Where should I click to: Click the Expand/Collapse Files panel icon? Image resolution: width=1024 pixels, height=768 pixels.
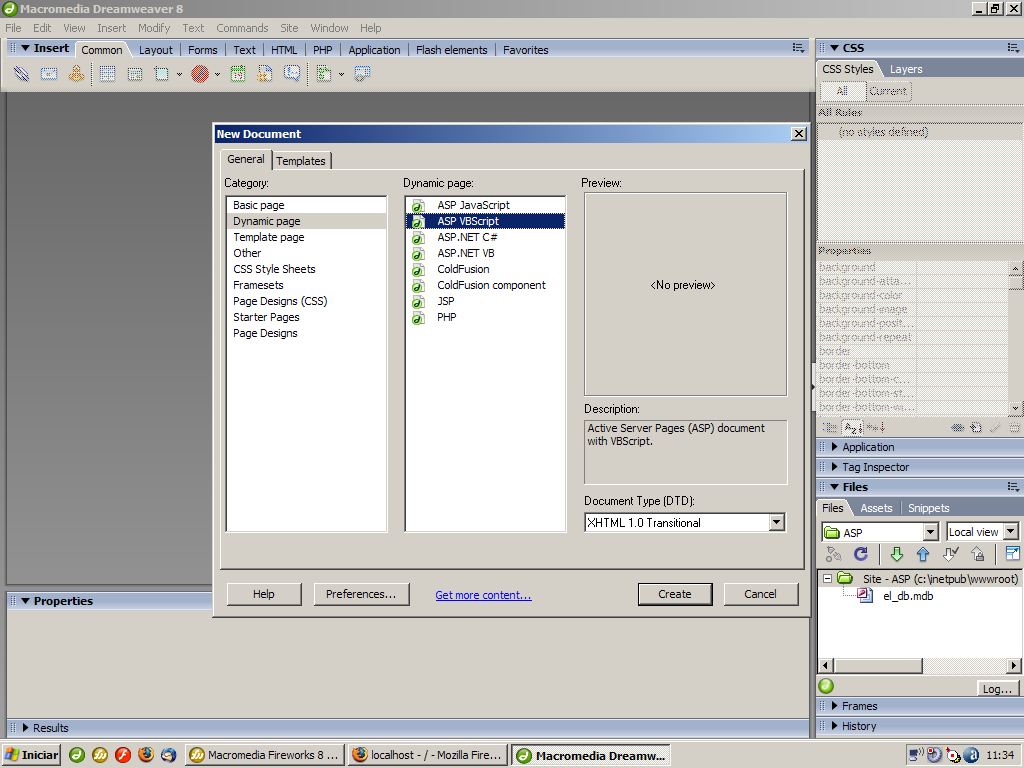(x=1012, y=554)
